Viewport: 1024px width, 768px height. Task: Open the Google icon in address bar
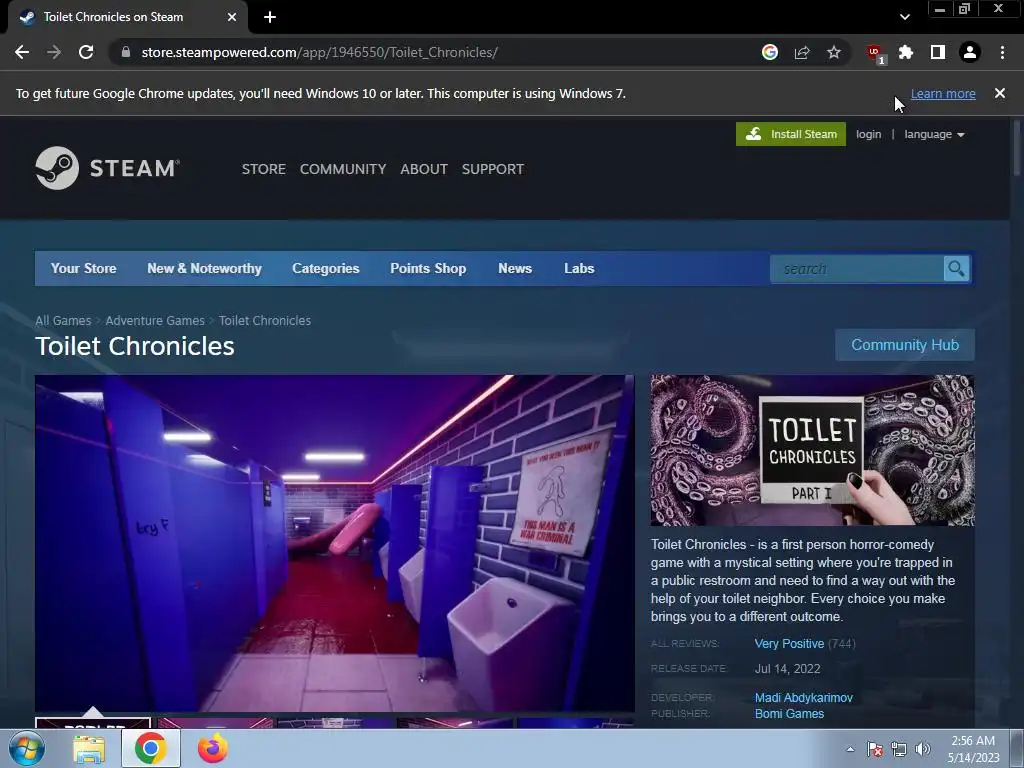(770, 52)
